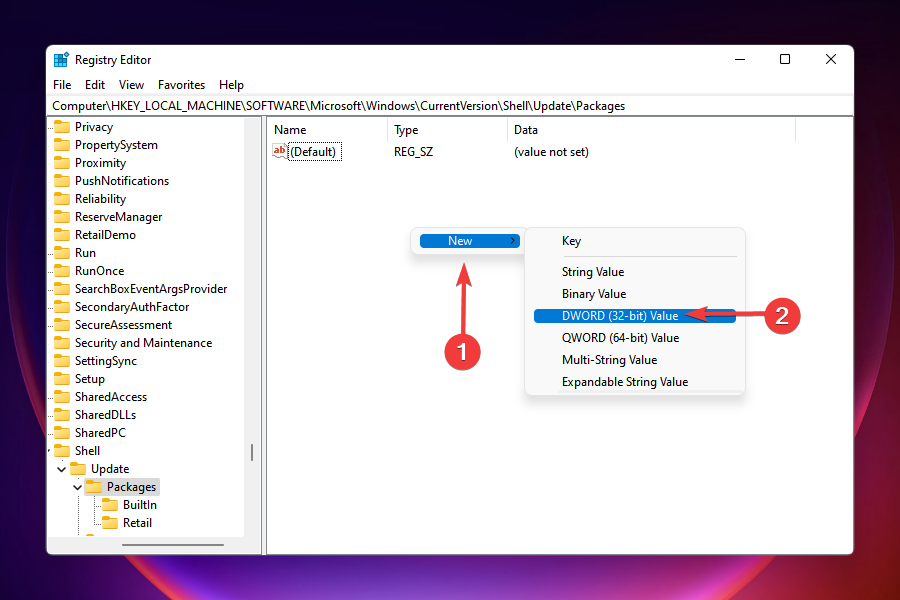900x600 pixels.
Task: Open the Favorites menu
Action: point(181,85)
